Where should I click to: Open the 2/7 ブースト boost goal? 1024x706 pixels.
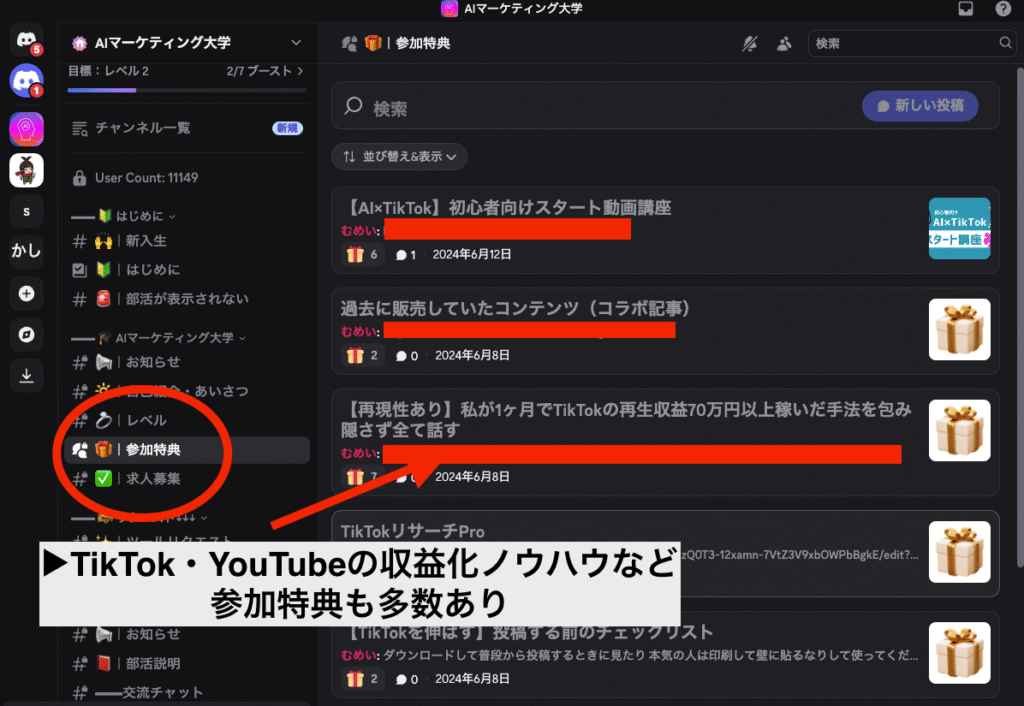(x=264, y=71)
